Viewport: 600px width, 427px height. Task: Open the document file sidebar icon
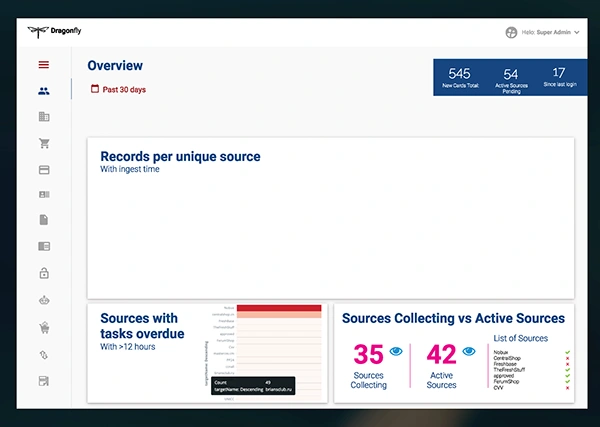pyautogui.click(x=44, y=220)
